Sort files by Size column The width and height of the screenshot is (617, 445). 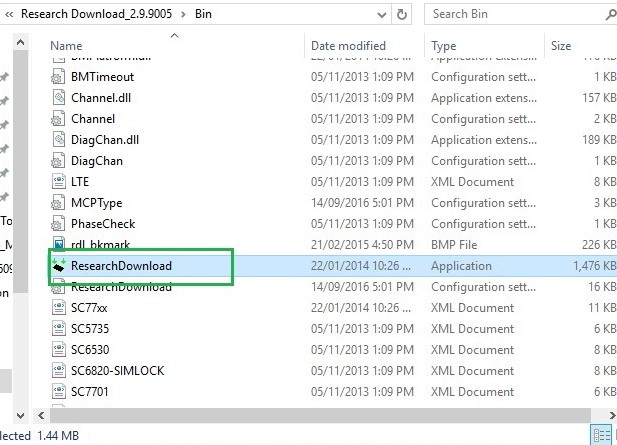561,46
